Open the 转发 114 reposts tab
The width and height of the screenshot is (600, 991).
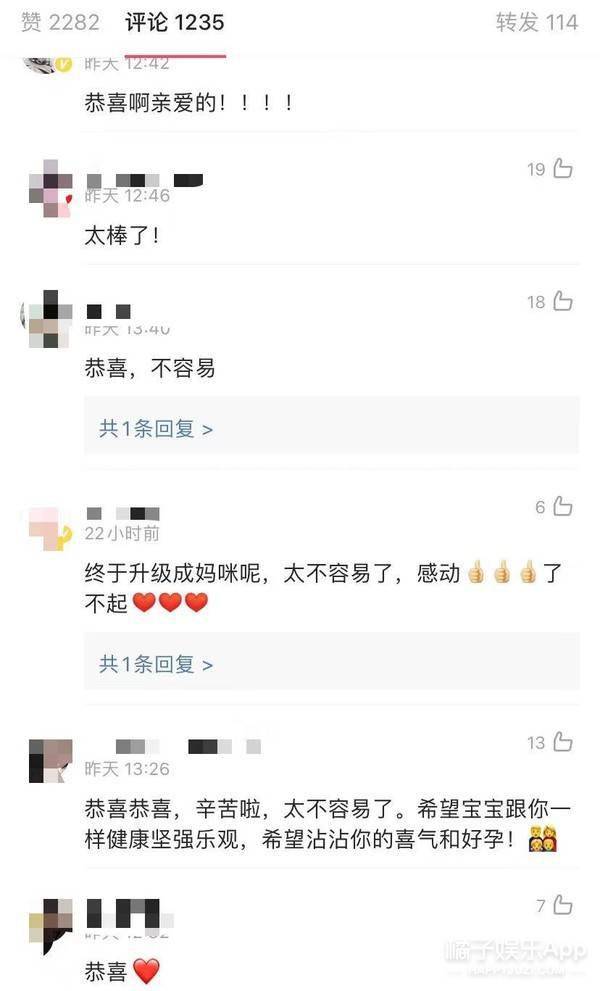click(x=537, y=23)
